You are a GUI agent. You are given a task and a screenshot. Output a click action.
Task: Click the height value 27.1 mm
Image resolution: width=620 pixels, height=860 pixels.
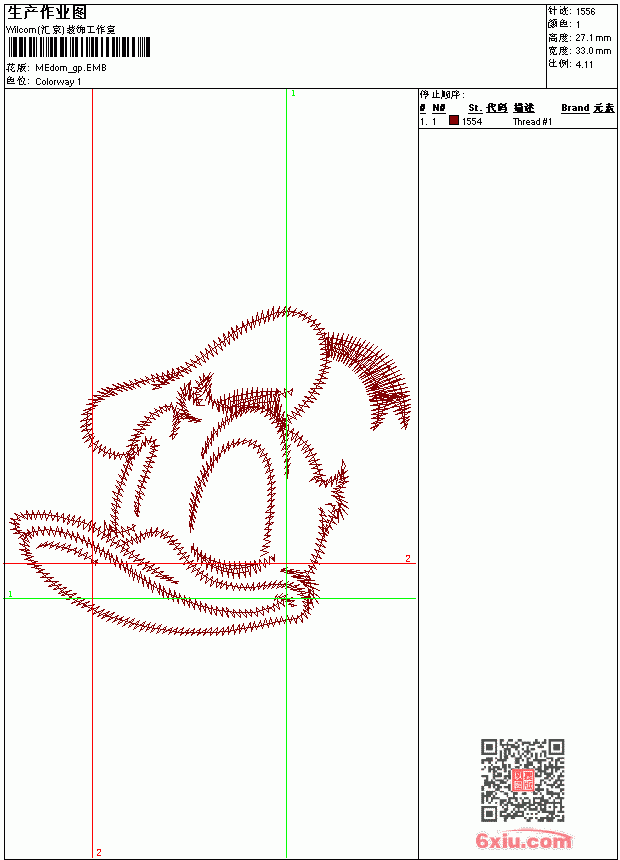pyautogui.click(x=593, y=38)
